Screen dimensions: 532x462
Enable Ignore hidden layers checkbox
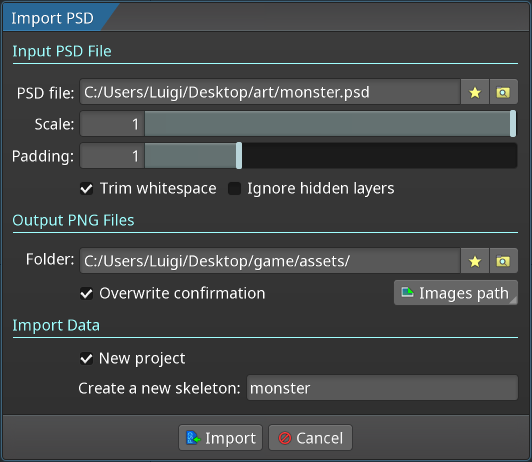pos(234,188)
